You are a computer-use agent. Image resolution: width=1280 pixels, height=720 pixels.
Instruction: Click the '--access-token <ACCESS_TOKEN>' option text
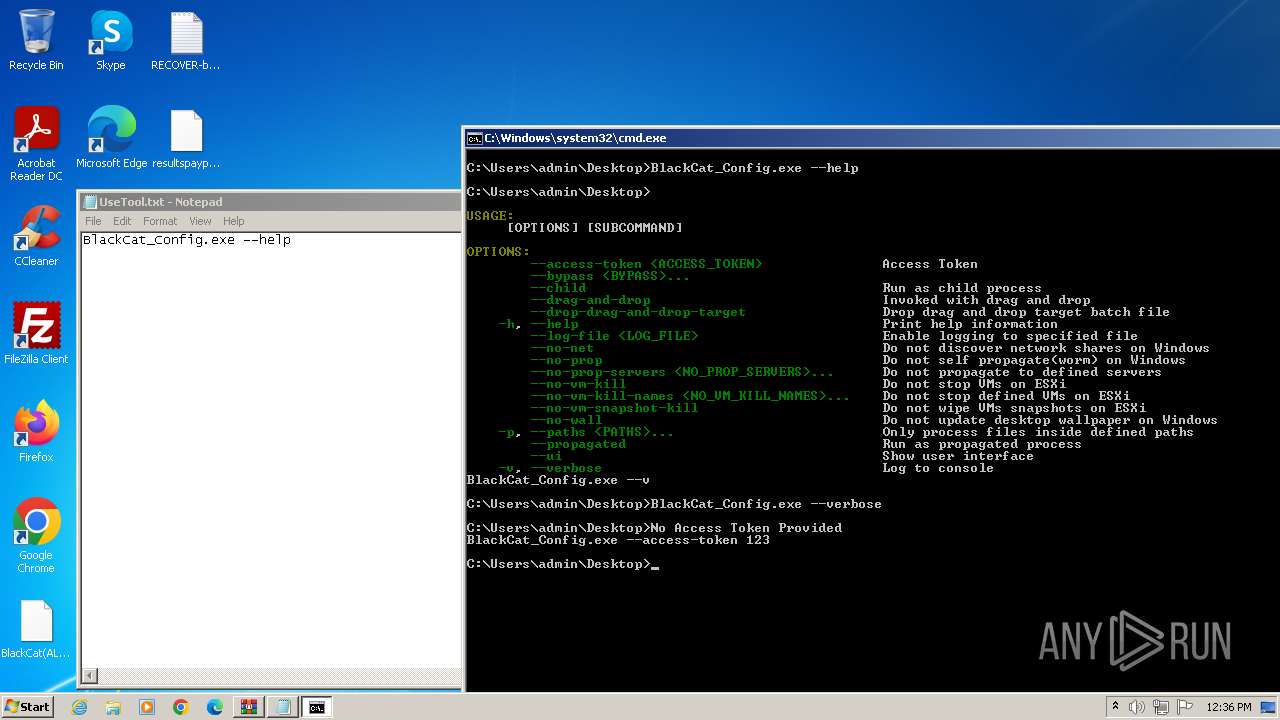646,264
